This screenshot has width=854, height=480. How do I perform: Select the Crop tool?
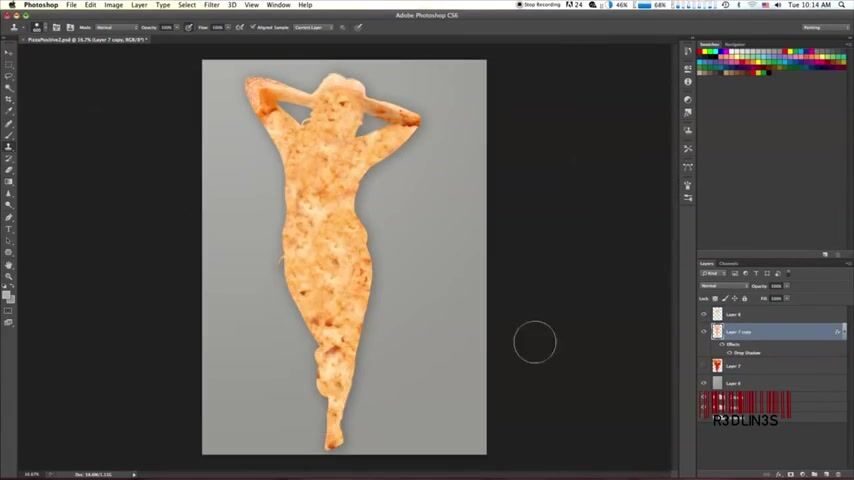point(9,100)
